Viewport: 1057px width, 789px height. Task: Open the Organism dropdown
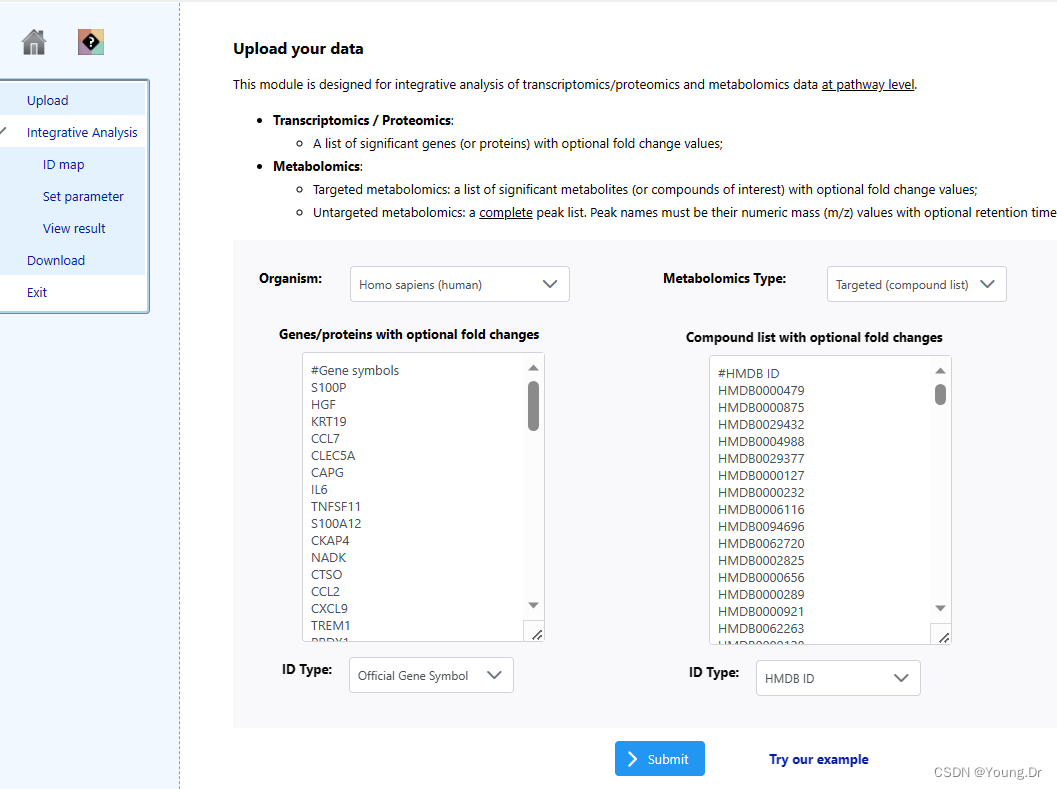(x=460, y=284)
